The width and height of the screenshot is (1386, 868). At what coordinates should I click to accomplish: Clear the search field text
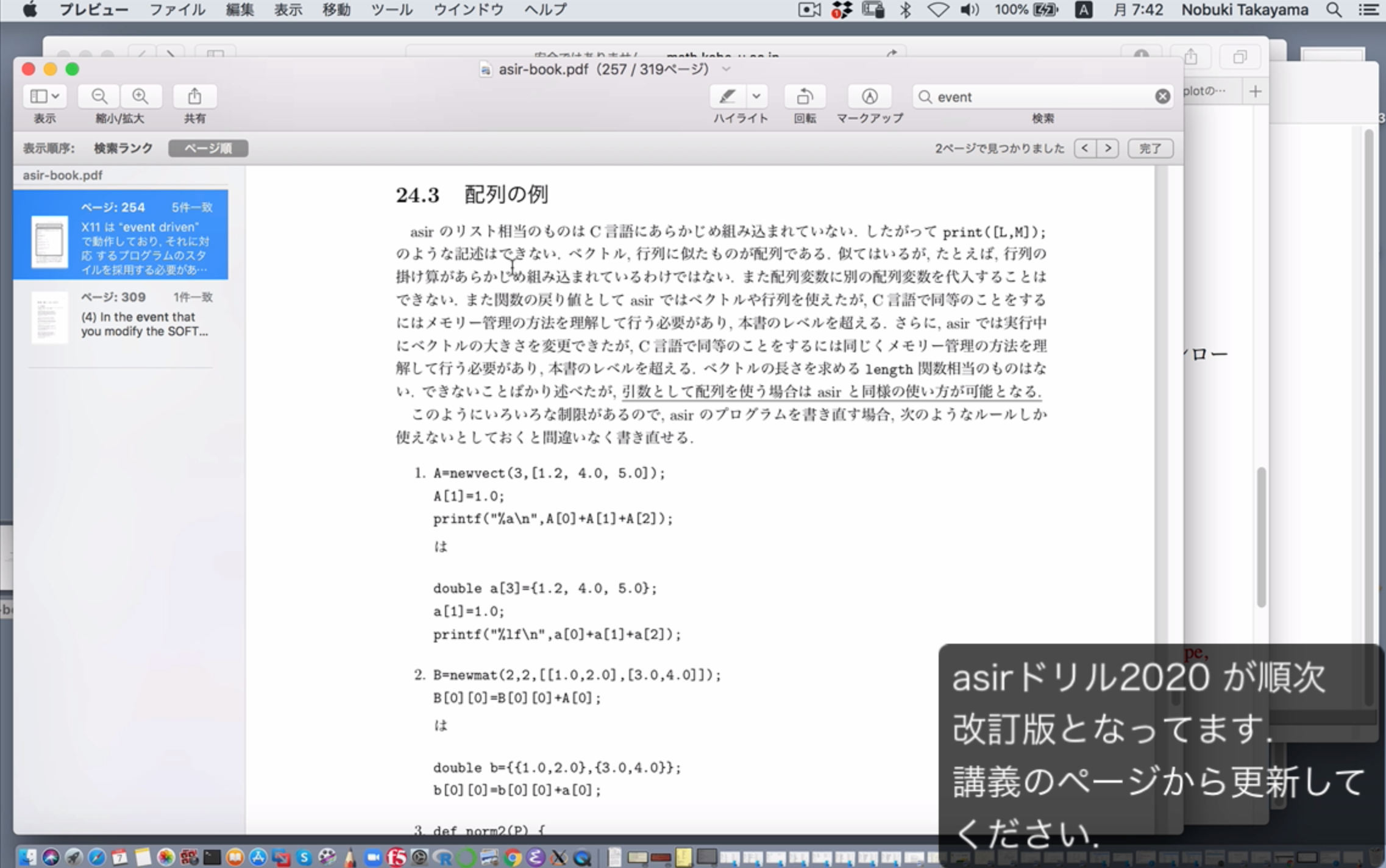1162,97
